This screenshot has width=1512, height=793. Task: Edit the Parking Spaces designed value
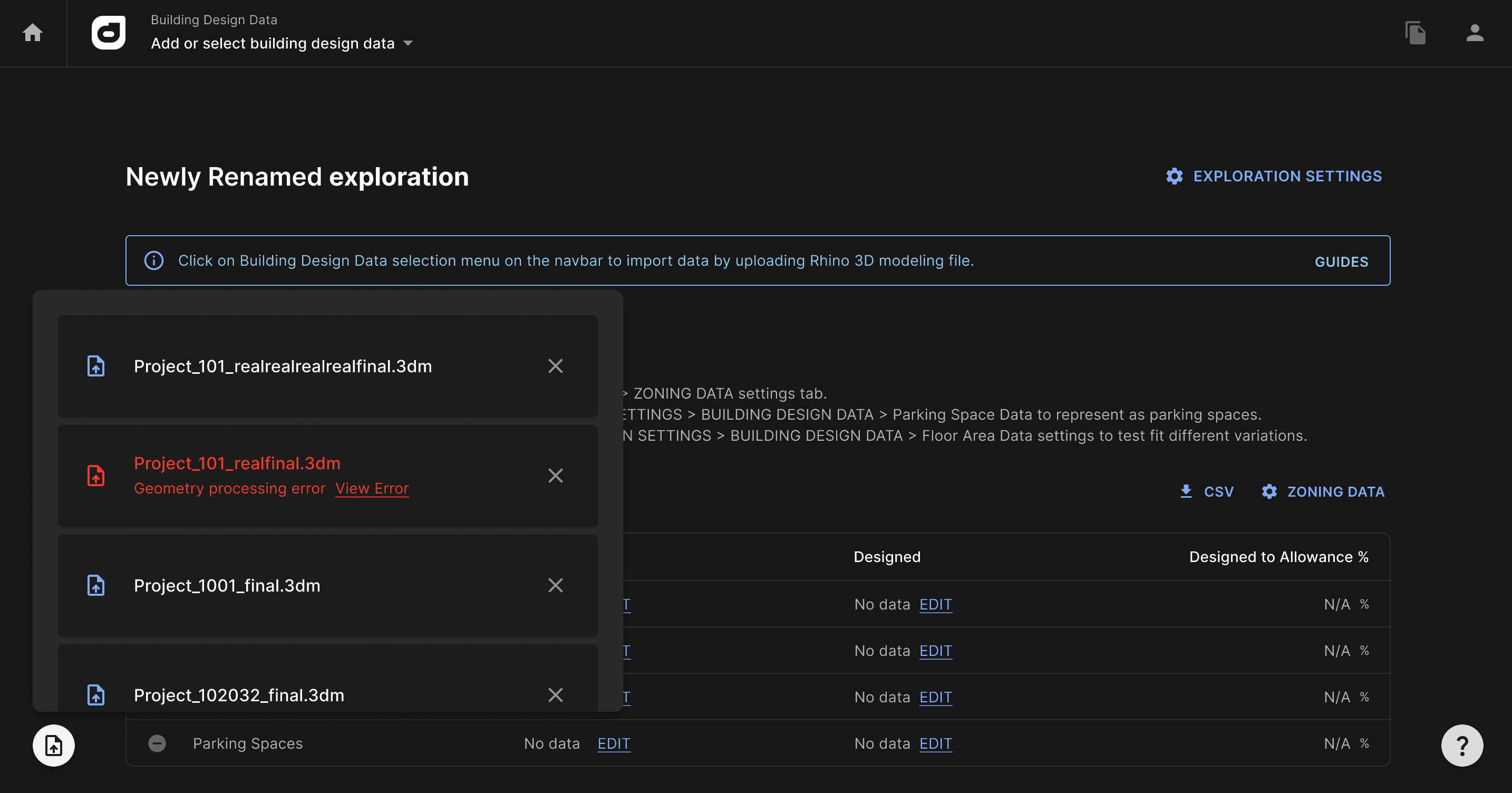pyautogui.click(x=936, y=743)
